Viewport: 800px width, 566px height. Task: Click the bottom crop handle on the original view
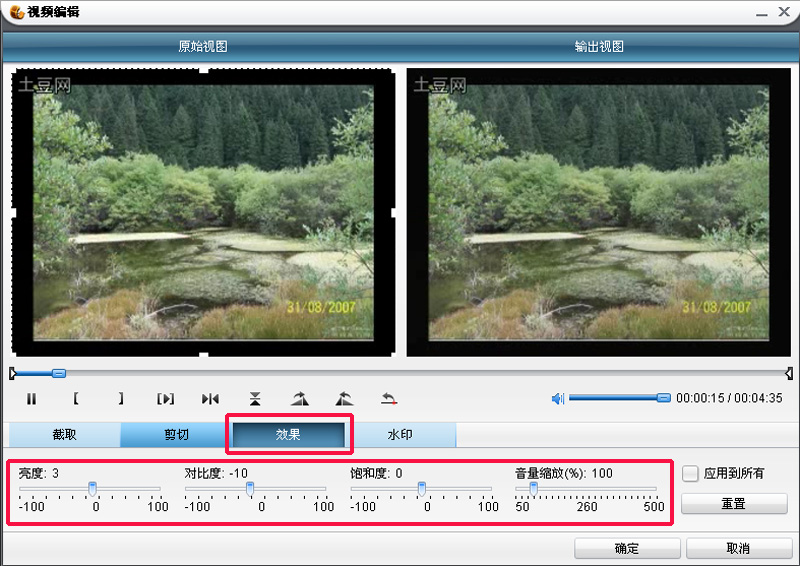[204, 354]
